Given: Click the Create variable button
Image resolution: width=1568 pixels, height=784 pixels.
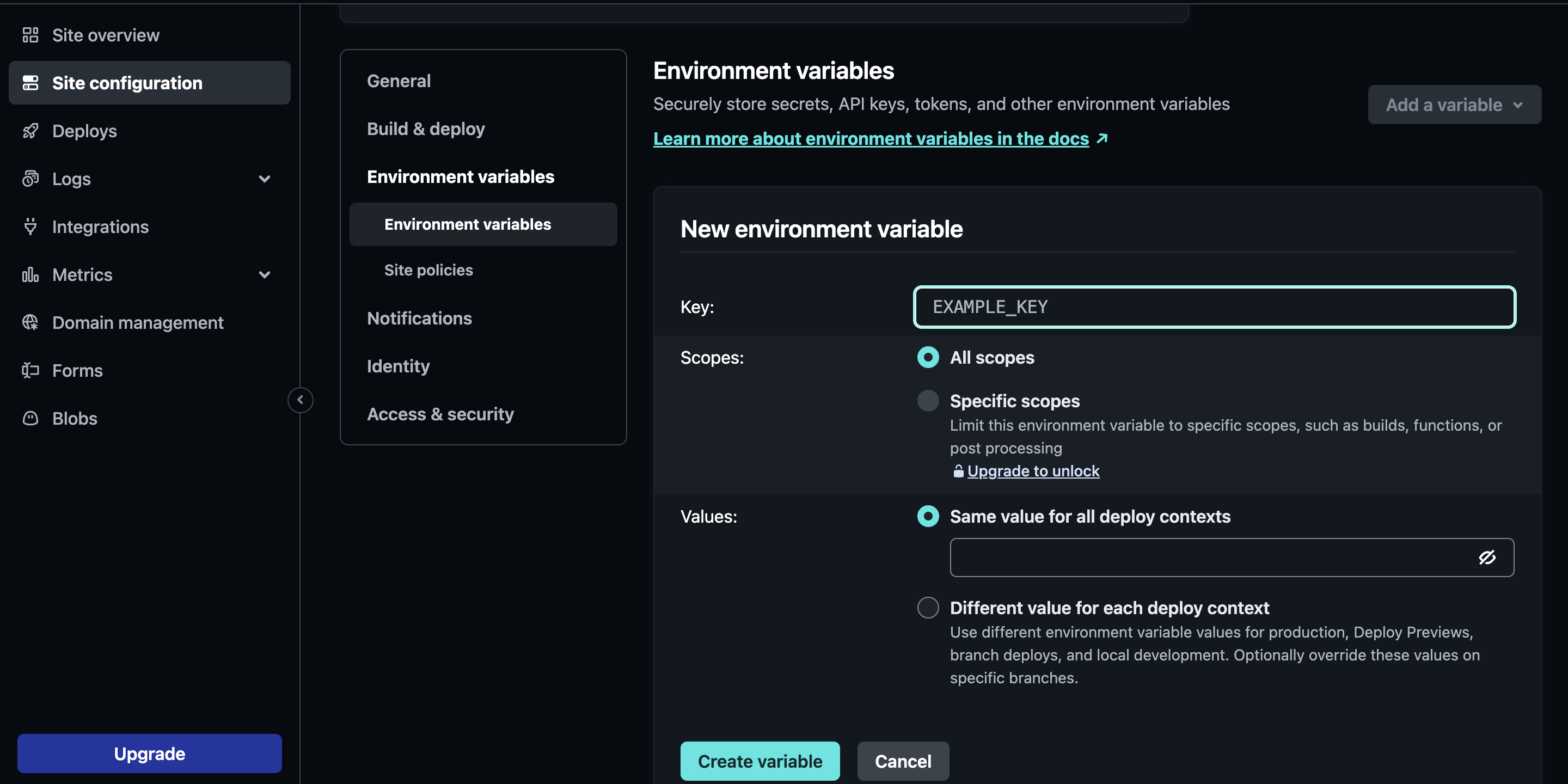Looking at the screenshot, I should [759, 761].
